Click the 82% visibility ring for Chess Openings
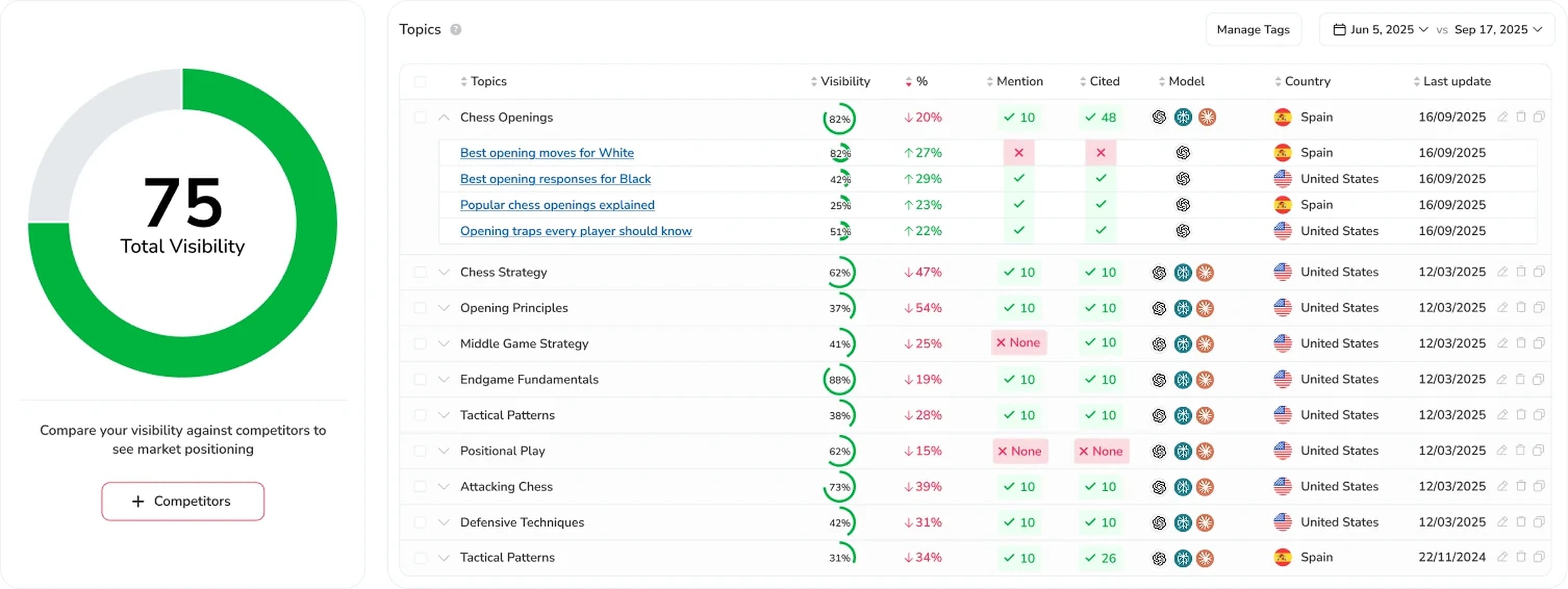This screenshot has width=1568, height=589. click(x=839, y=119)
